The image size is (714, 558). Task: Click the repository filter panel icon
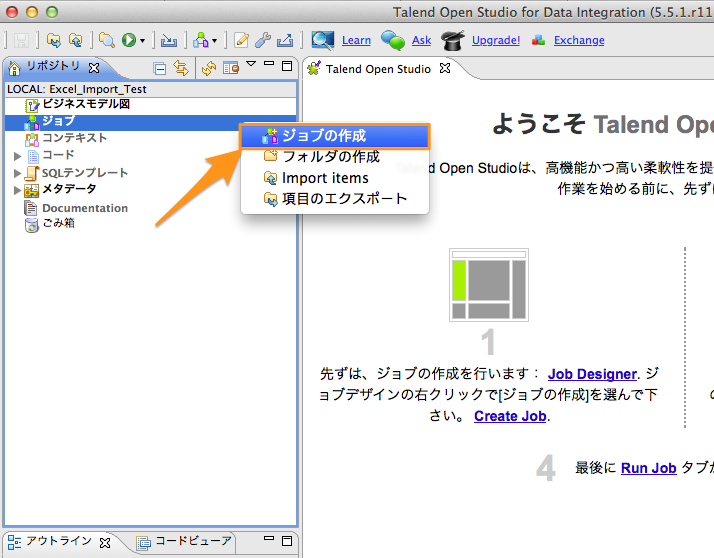[x=231, y=68]
